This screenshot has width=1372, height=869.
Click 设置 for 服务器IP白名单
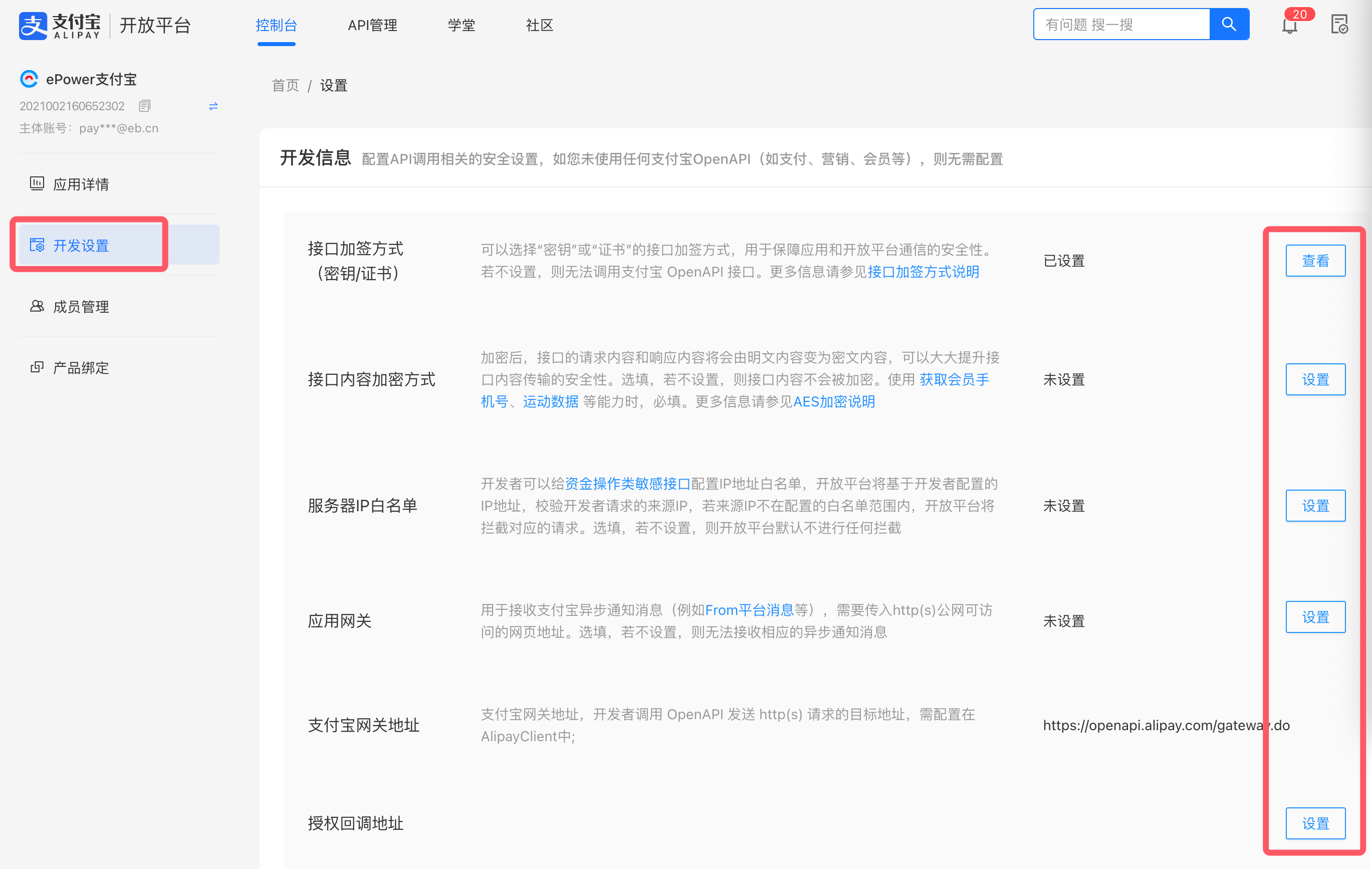pyautogui.click(x=1315, y=506)
